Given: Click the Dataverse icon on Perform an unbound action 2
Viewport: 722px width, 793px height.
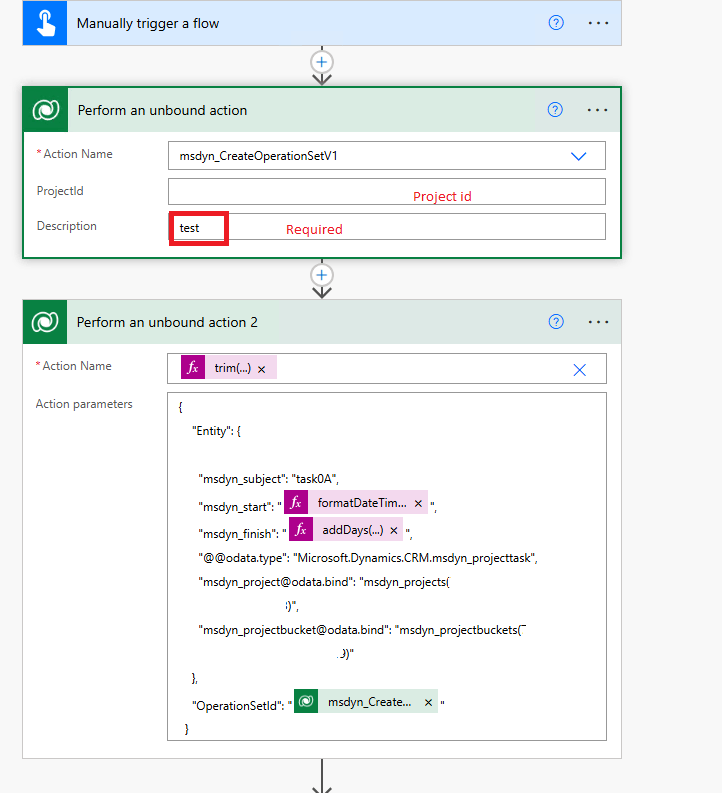Looking at the screenshot, I should [x=45, y=322].
